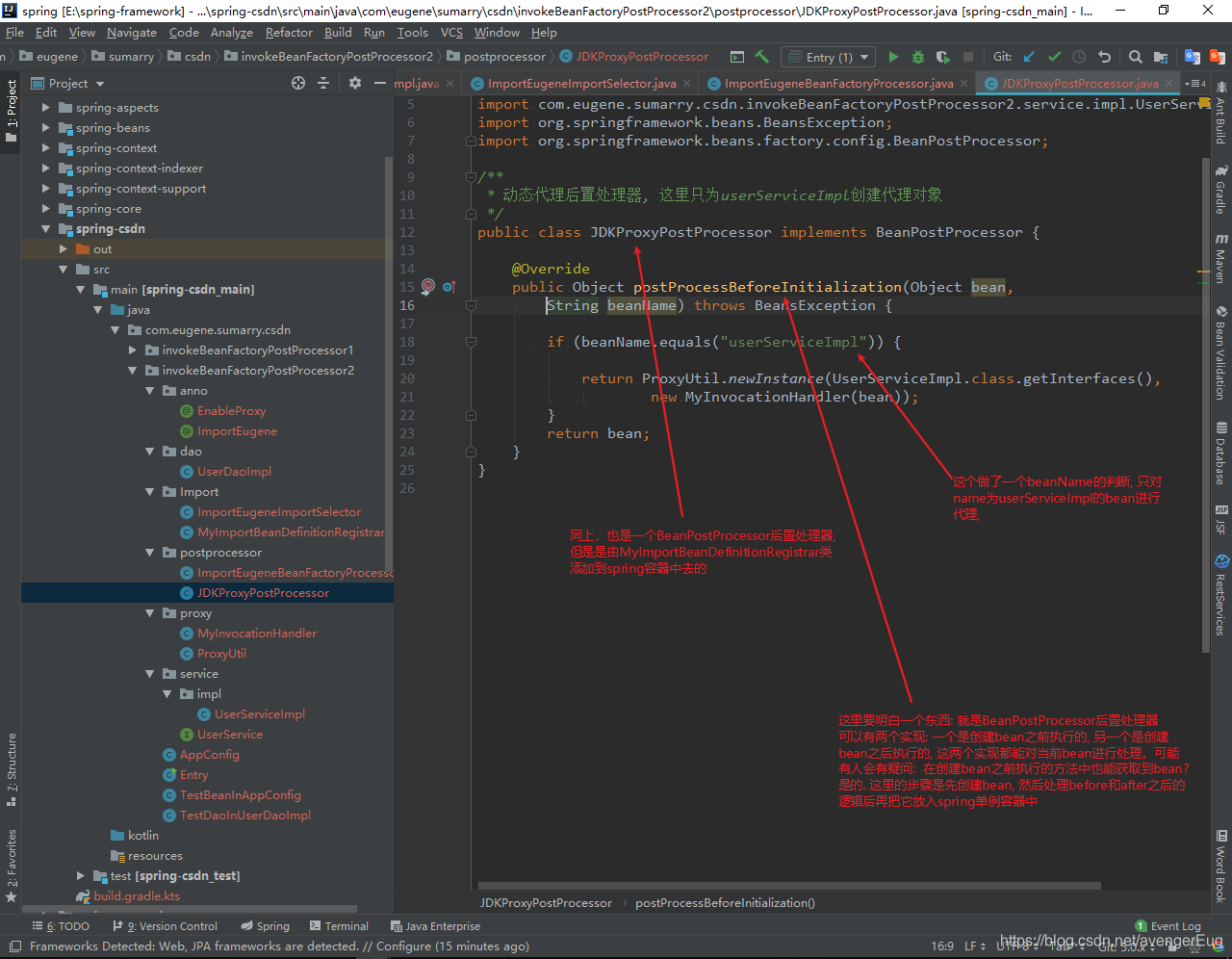Show hidden editor tabs list dropdown
Image resolution: width=1232 pixels, height=959 pixels.
tap(1194, 84)
